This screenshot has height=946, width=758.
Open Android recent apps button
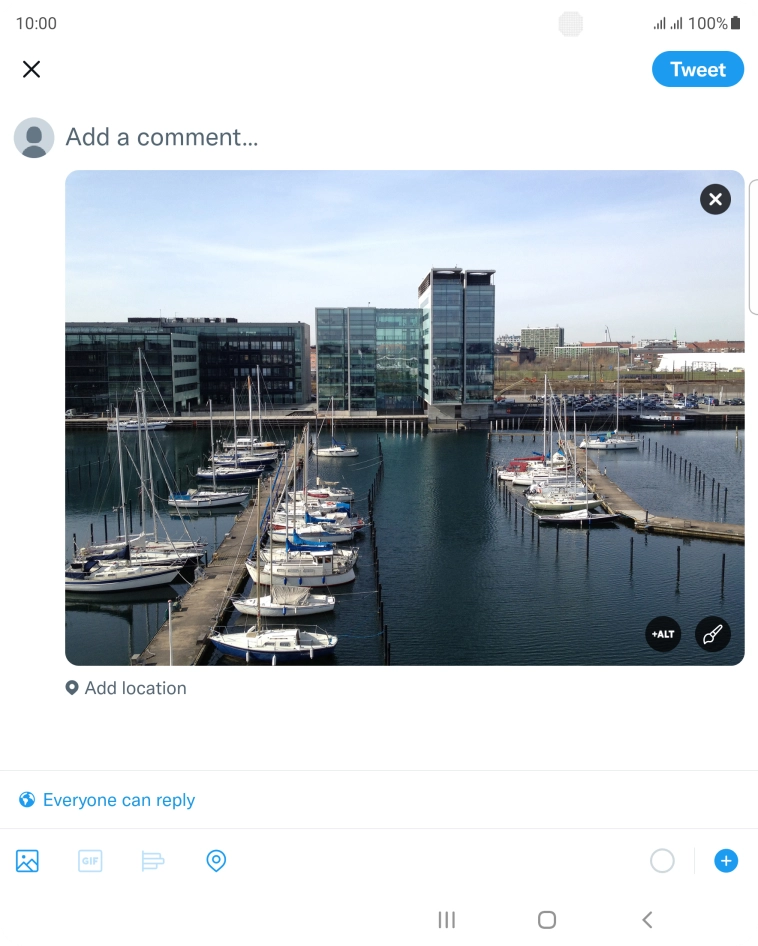(x=447, y=920)
